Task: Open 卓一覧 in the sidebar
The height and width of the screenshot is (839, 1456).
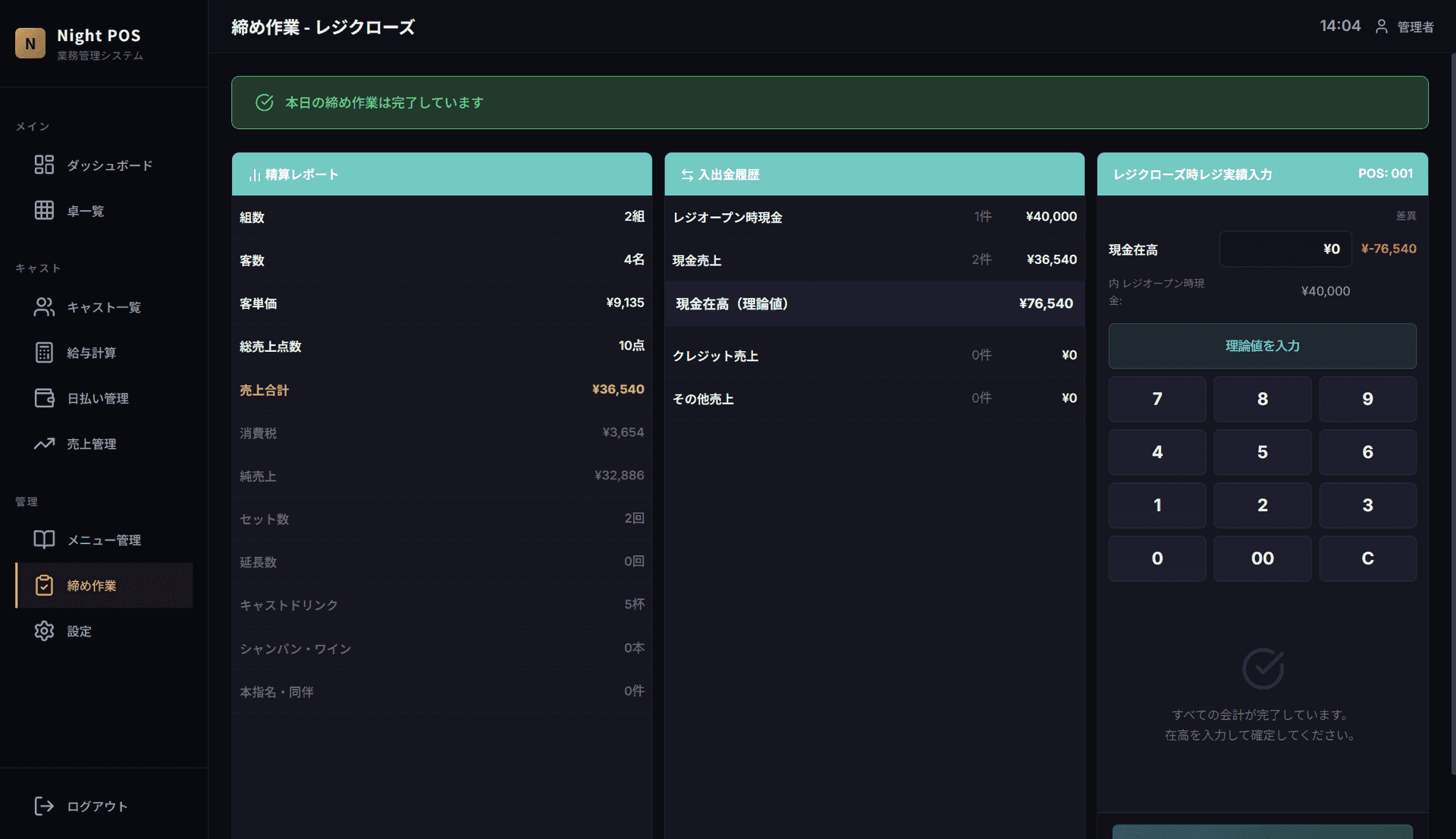Action: pyautogui.click(x=104, y=210)
